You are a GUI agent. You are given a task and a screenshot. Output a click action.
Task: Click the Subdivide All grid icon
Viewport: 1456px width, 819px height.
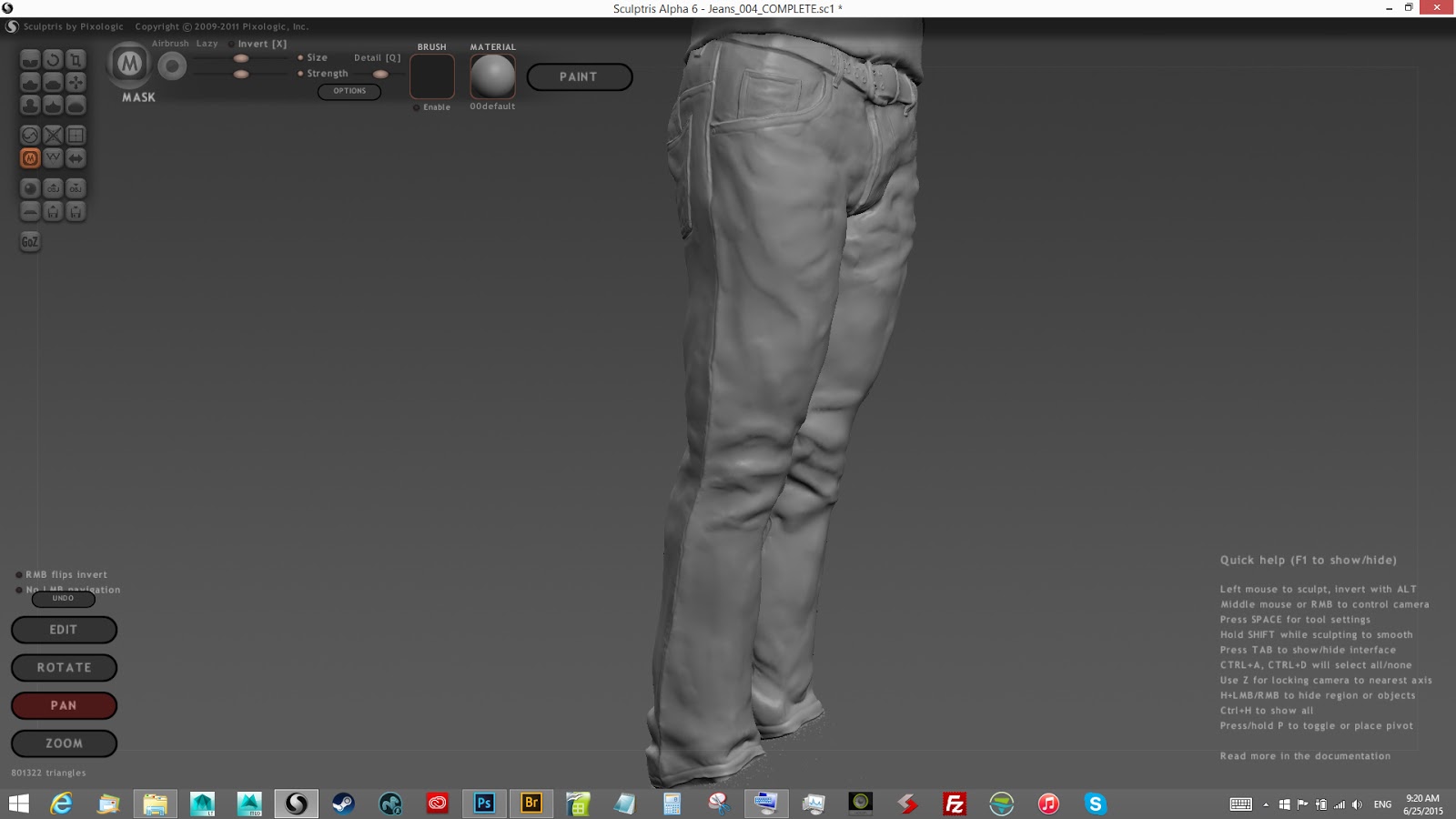pos(76,135)
